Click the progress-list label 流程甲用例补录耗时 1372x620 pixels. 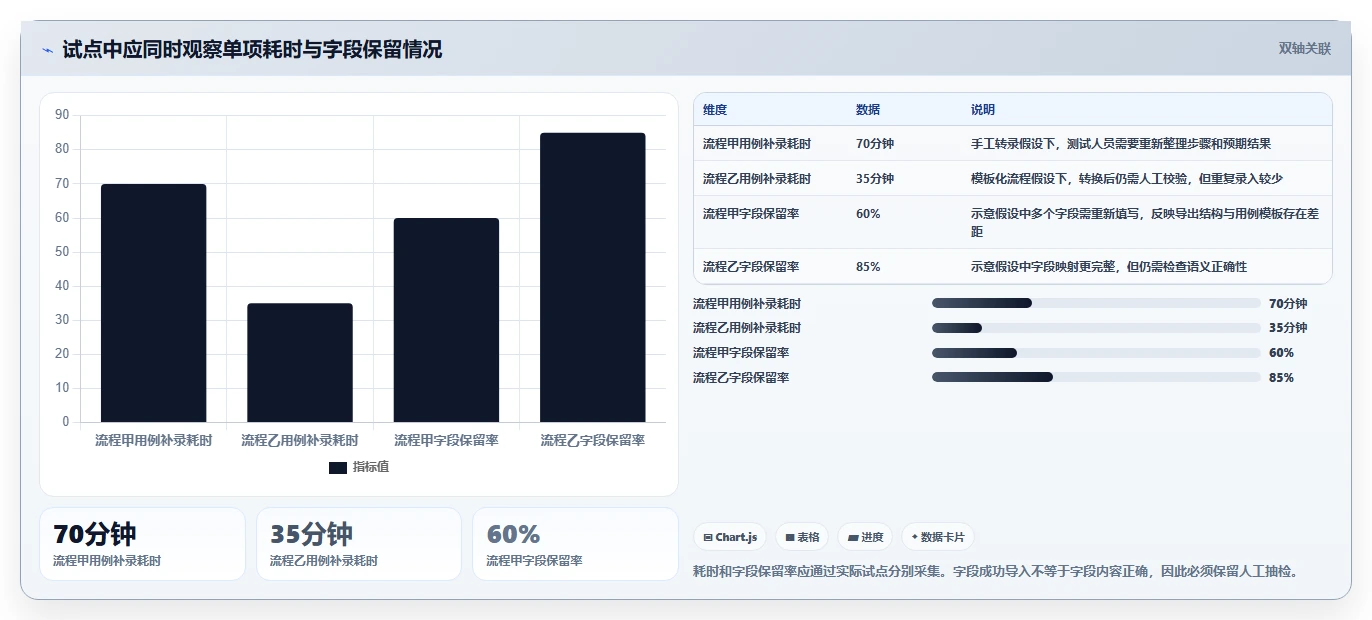(747, 304)
